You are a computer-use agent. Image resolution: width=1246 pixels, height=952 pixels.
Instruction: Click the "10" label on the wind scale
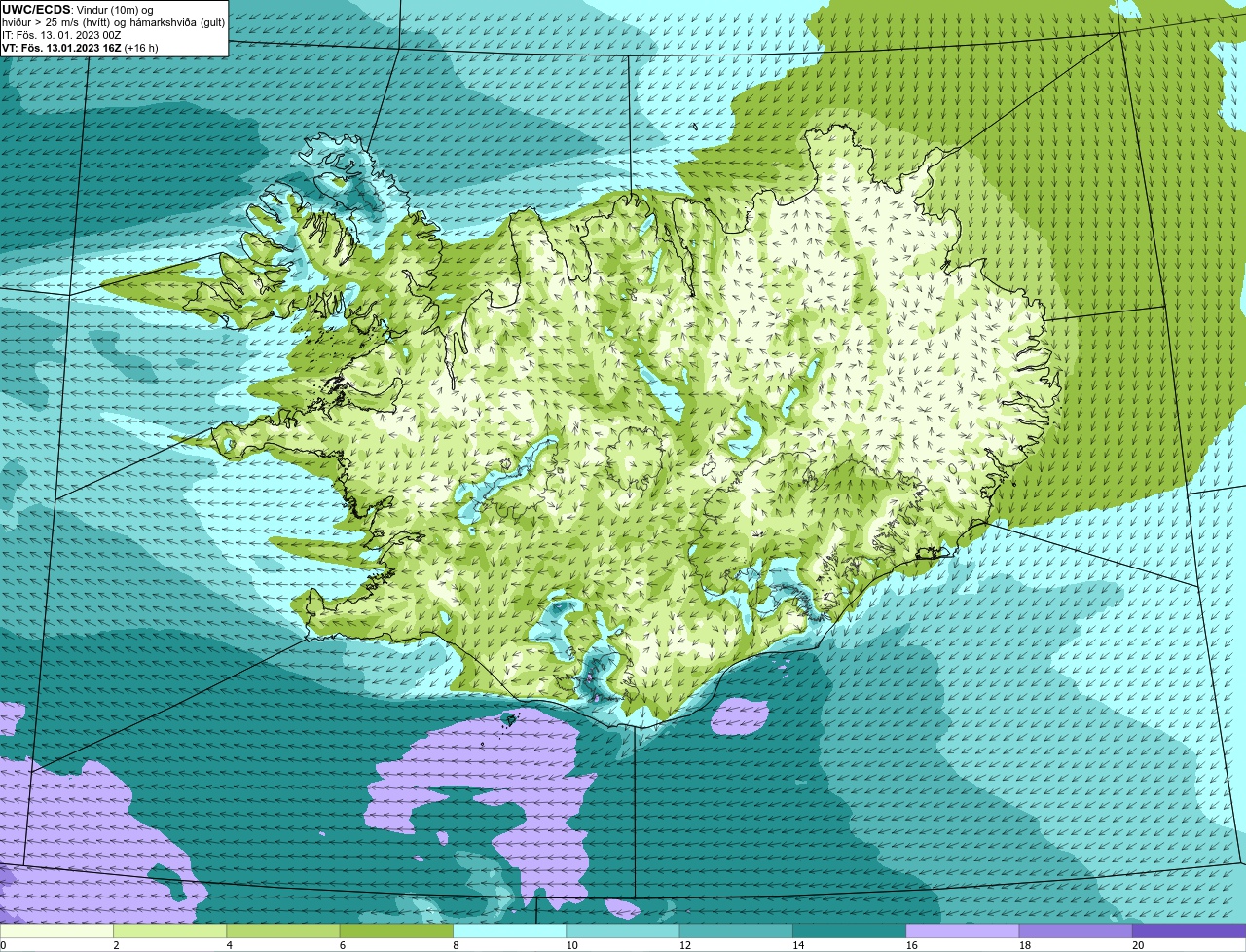tap(571, 945)
